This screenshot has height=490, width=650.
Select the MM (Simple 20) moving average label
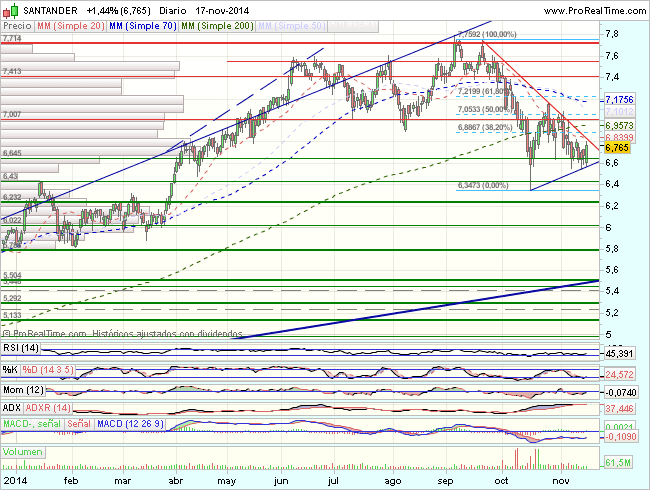71,23
